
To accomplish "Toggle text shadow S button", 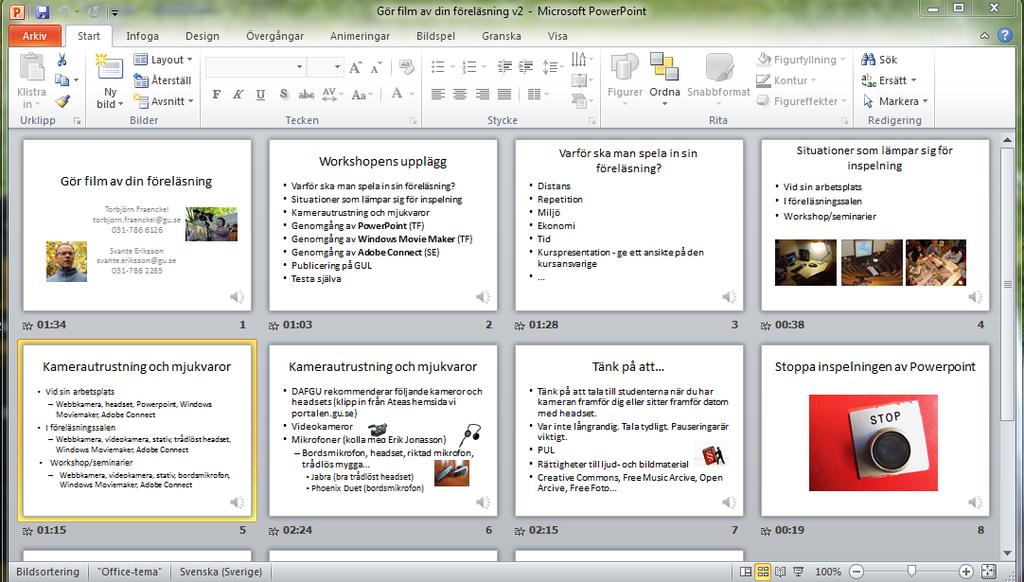I will tap(283, 94).
